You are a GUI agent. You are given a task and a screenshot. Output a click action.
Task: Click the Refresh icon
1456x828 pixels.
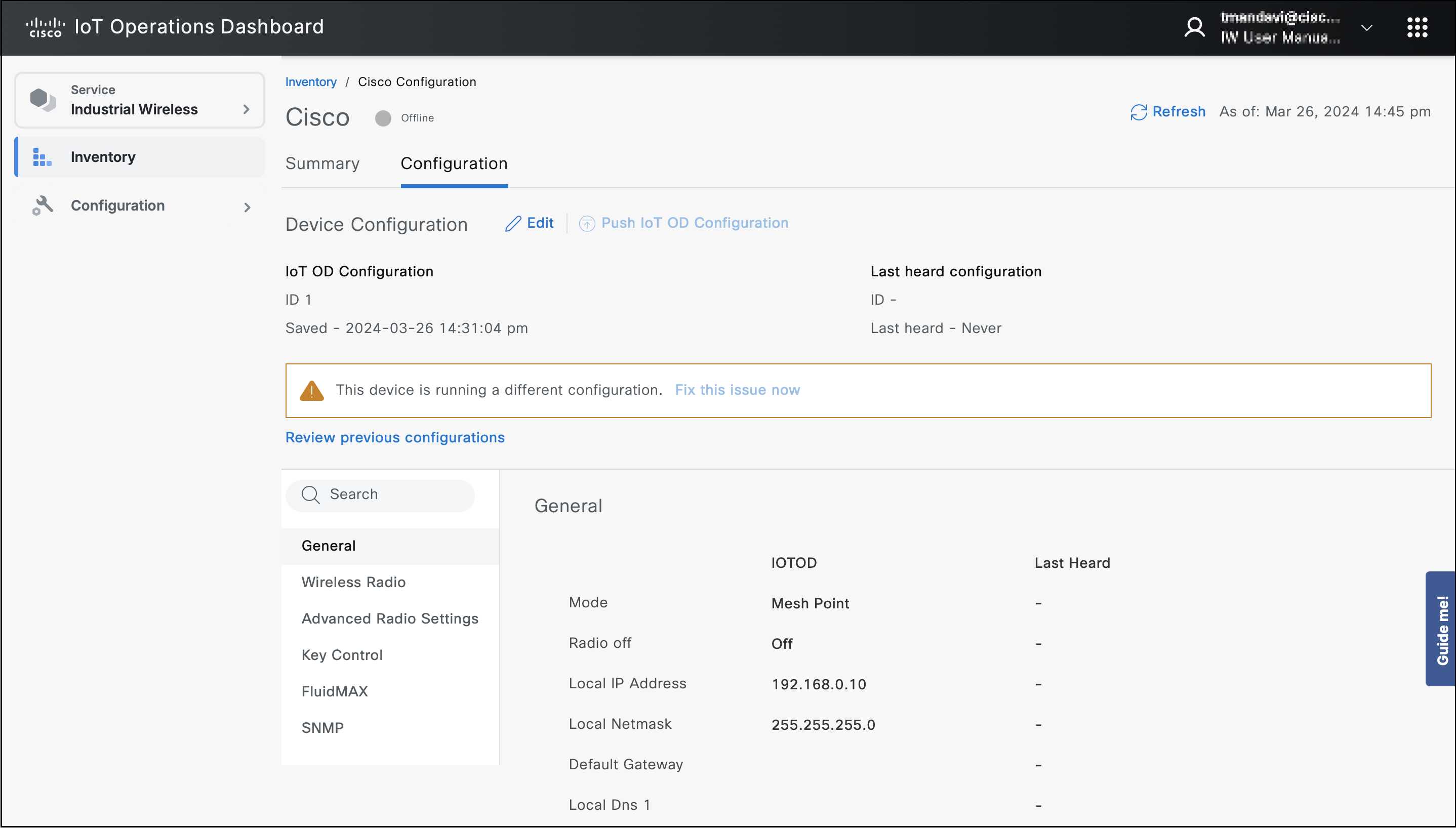coord(1139,112)
